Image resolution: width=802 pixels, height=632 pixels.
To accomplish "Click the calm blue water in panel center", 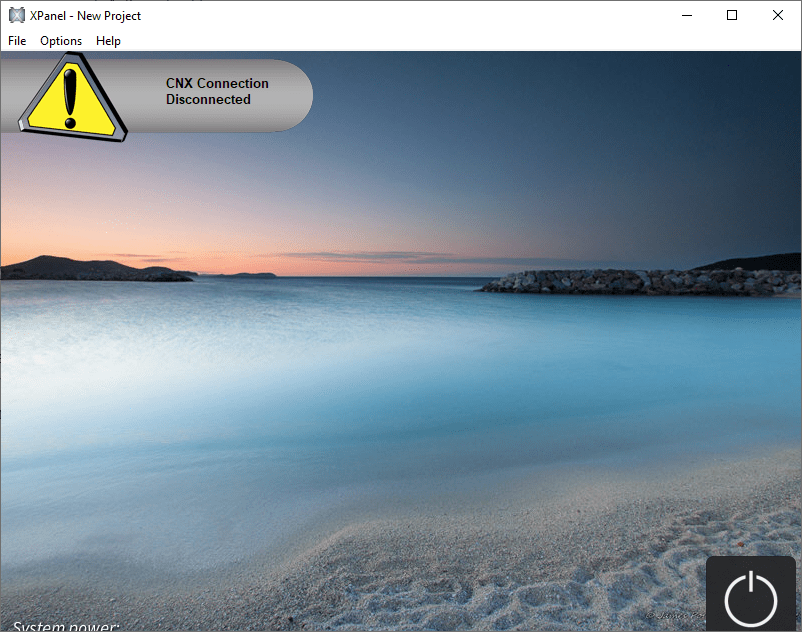I will tap(400, 380).
